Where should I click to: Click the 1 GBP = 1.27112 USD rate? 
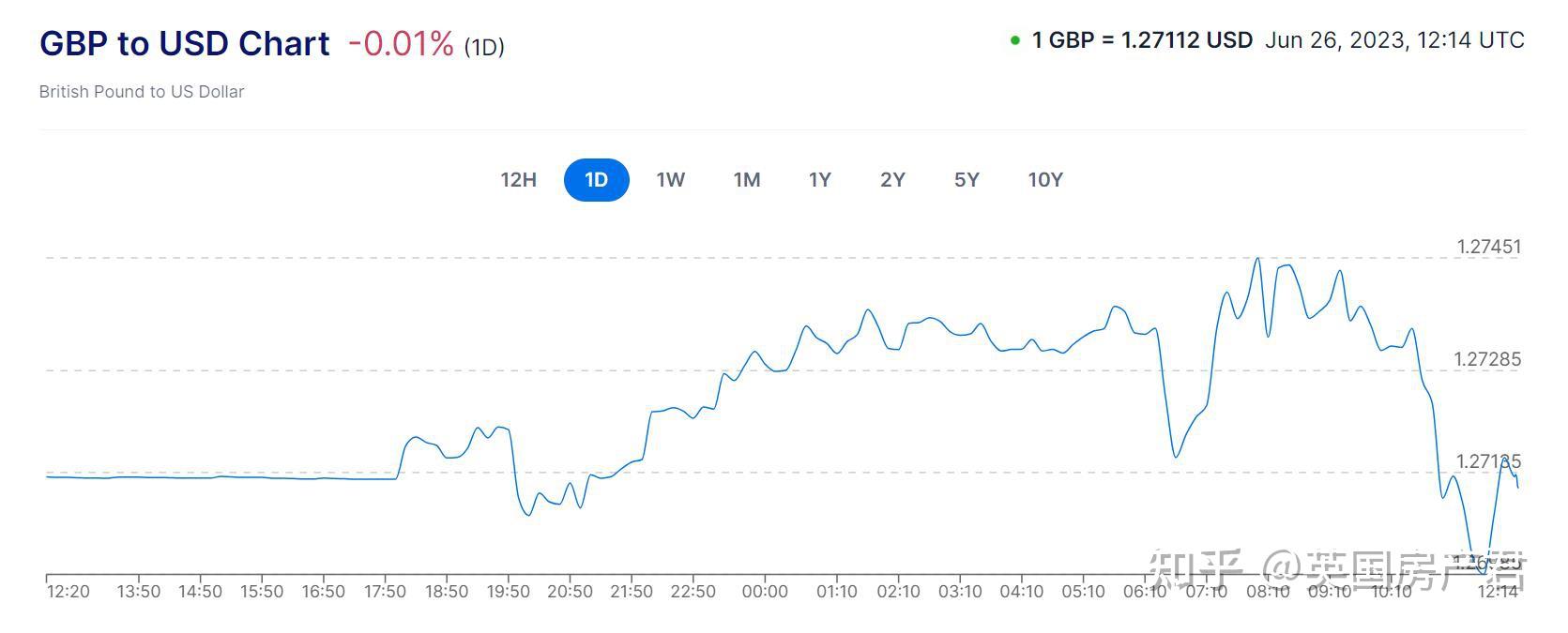coord(1142,40)
